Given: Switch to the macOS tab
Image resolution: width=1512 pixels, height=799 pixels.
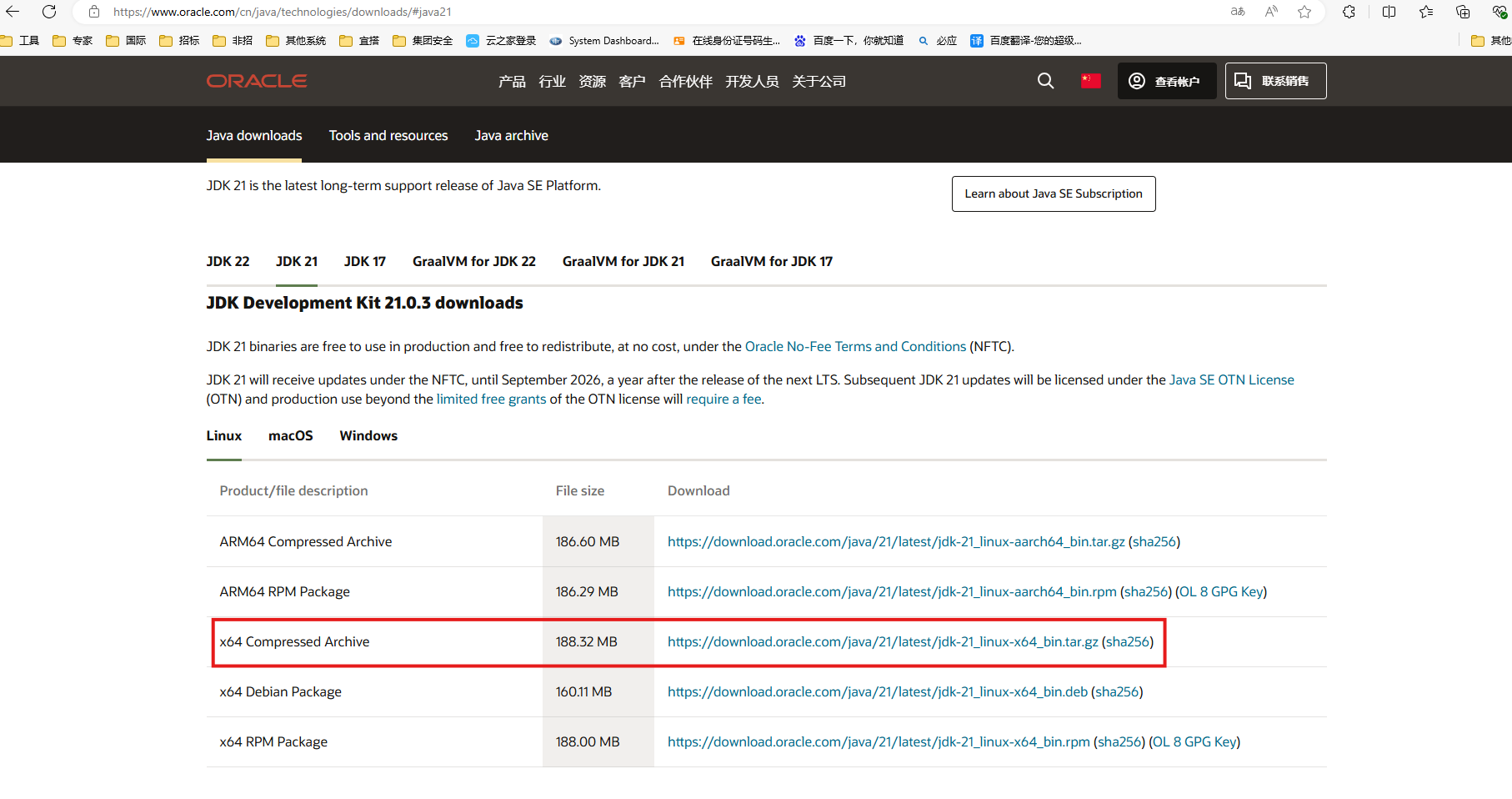Looking at the screenshot, I should point(291,435).
